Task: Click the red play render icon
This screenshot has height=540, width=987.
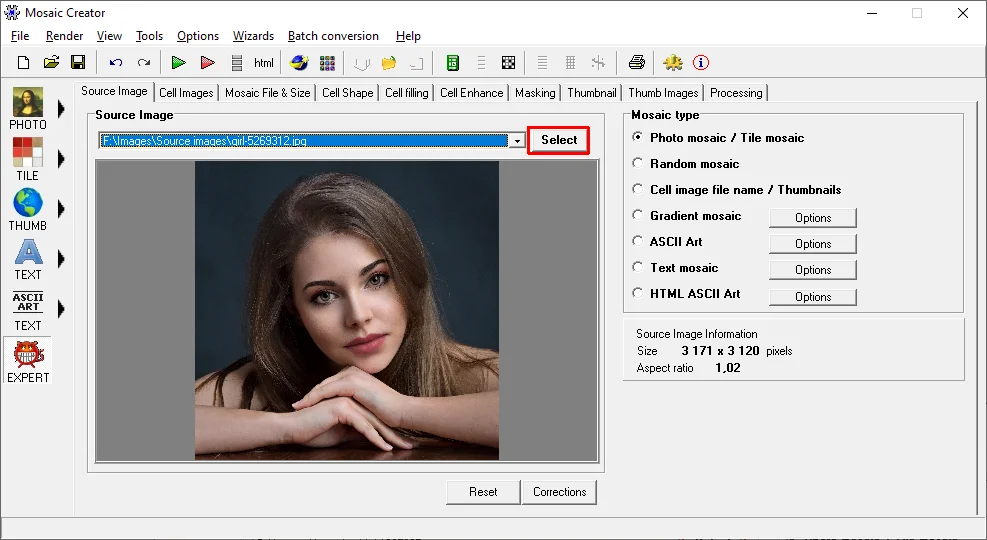Action: pos(207,62)
